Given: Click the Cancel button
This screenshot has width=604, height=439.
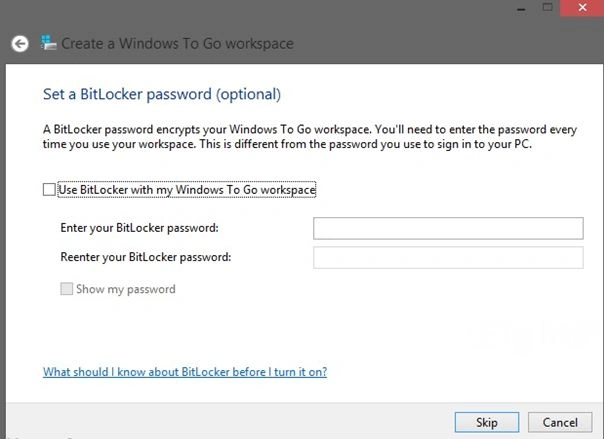Looking at the screenshot, I should click(560, 422).
